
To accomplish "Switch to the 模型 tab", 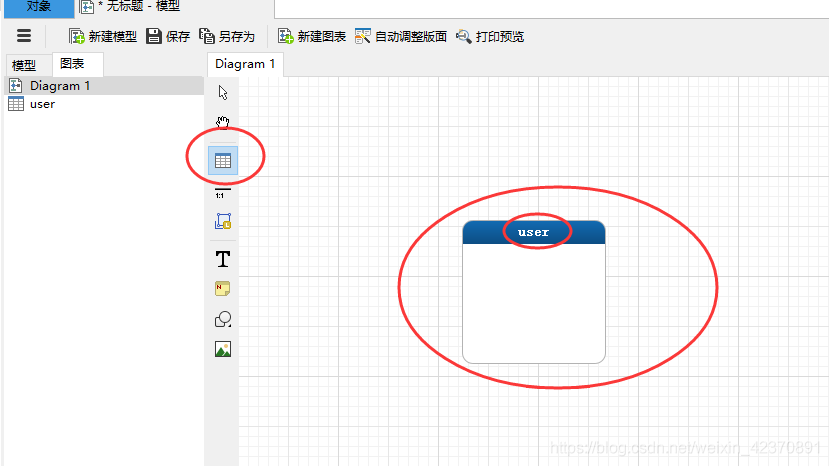I will (x=24, y=66).
